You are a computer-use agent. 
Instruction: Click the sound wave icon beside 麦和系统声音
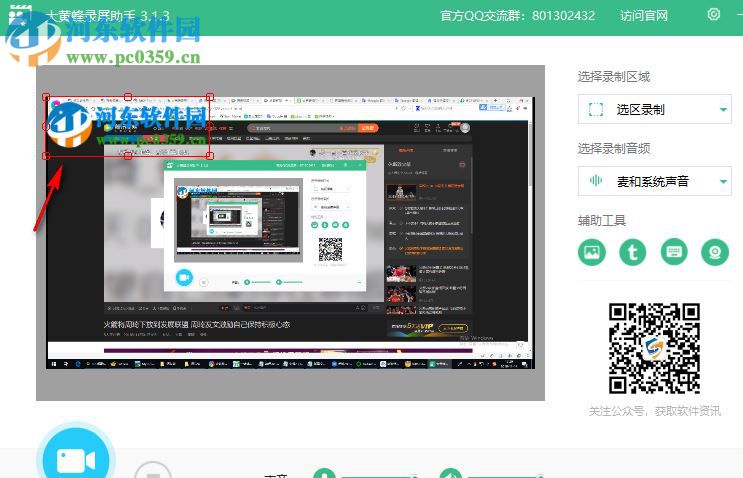[x=596, y=180]
